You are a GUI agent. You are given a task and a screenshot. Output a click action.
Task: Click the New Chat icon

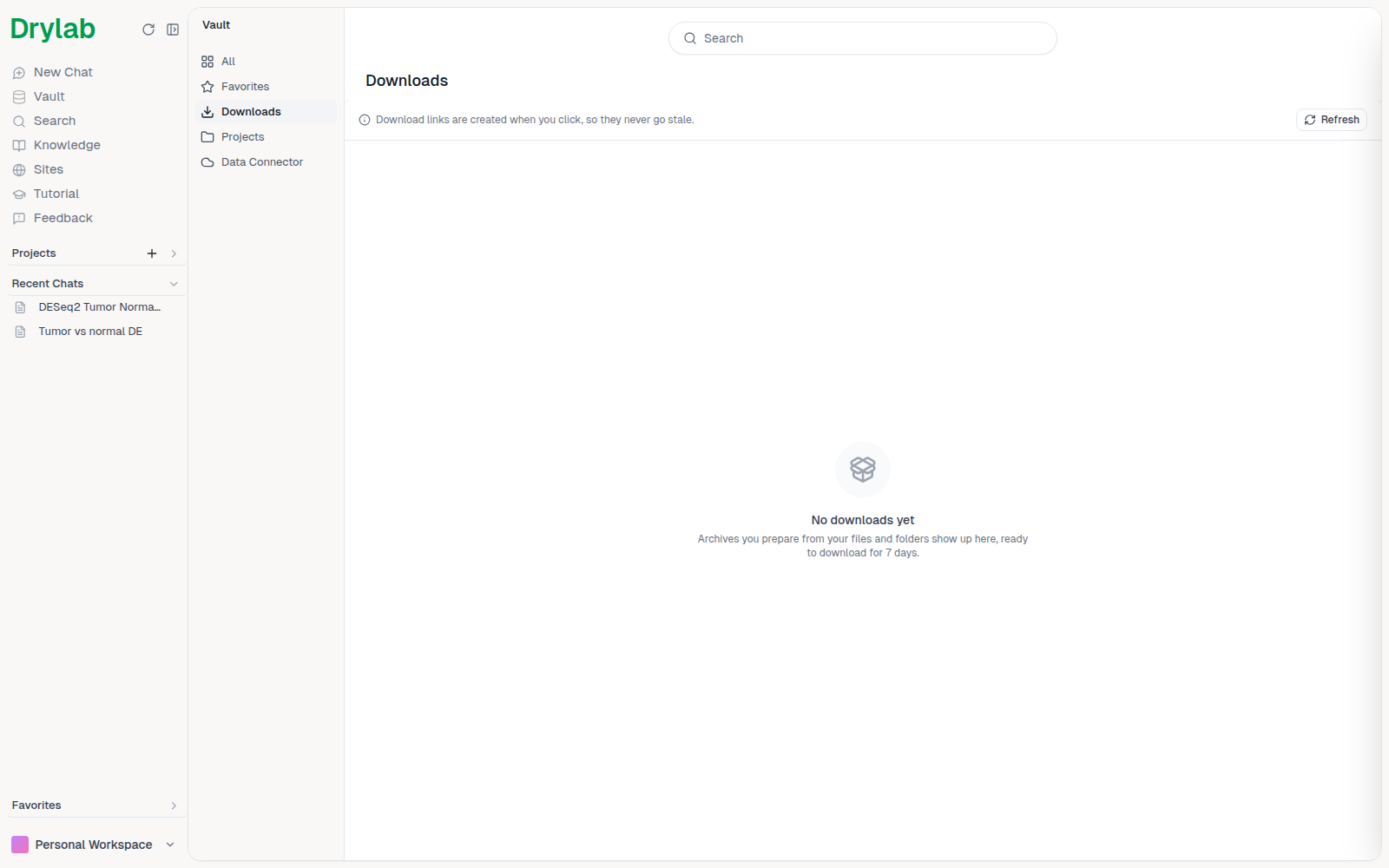pyautogui.click(x=19, y=73)
